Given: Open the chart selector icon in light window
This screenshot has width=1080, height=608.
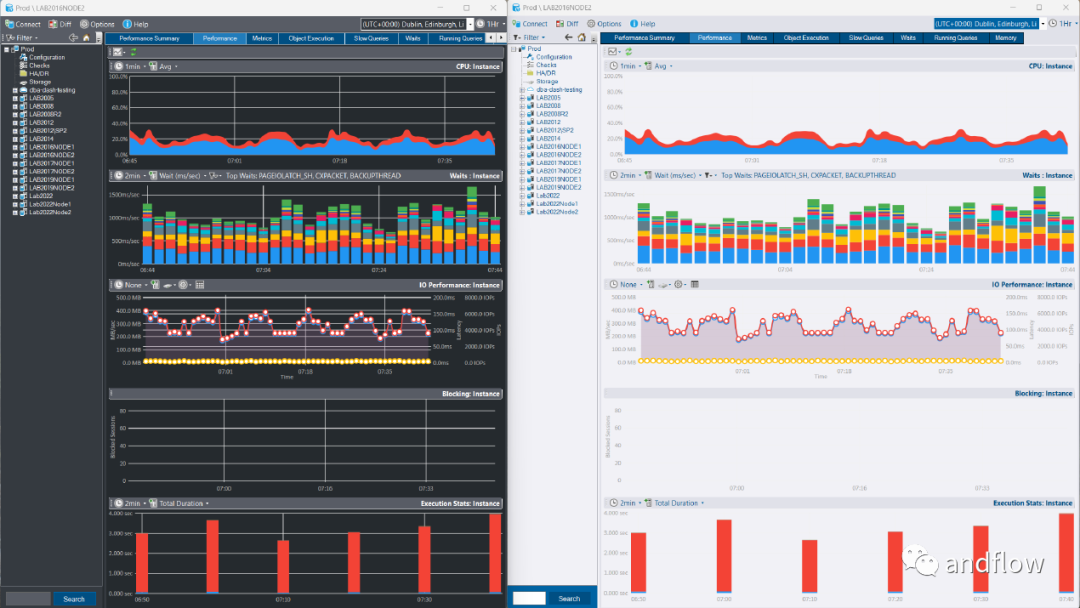Looking at the screenshot, I should 613,51.
